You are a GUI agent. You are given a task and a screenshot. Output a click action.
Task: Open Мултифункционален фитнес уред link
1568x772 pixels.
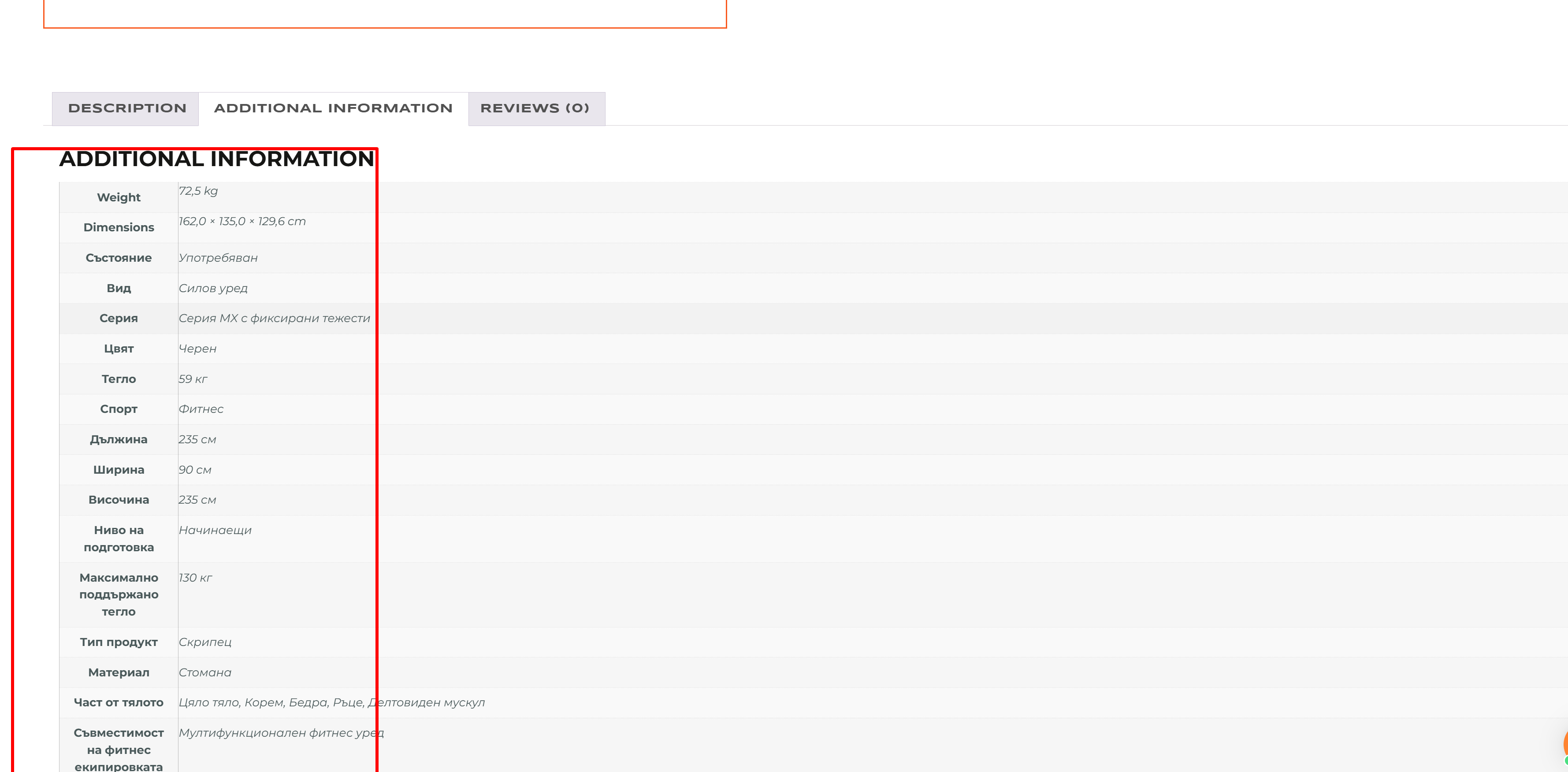coord(281,733)
